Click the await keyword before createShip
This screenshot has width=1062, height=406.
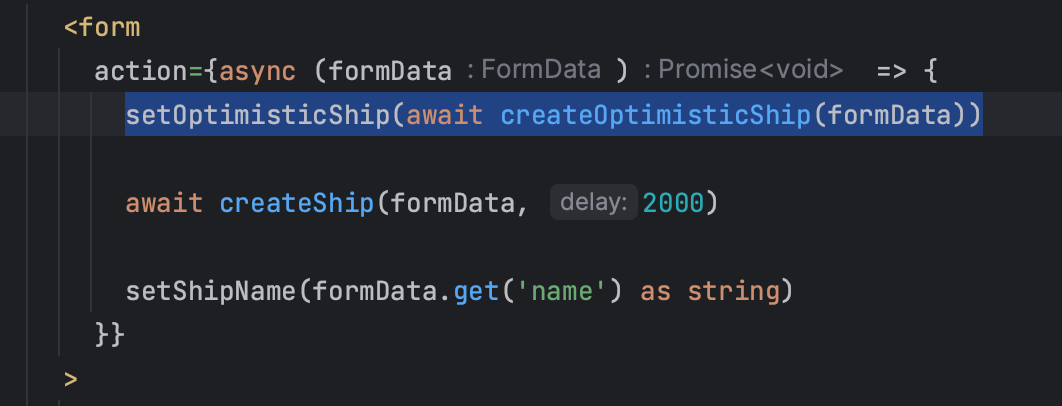pos(164,203)
